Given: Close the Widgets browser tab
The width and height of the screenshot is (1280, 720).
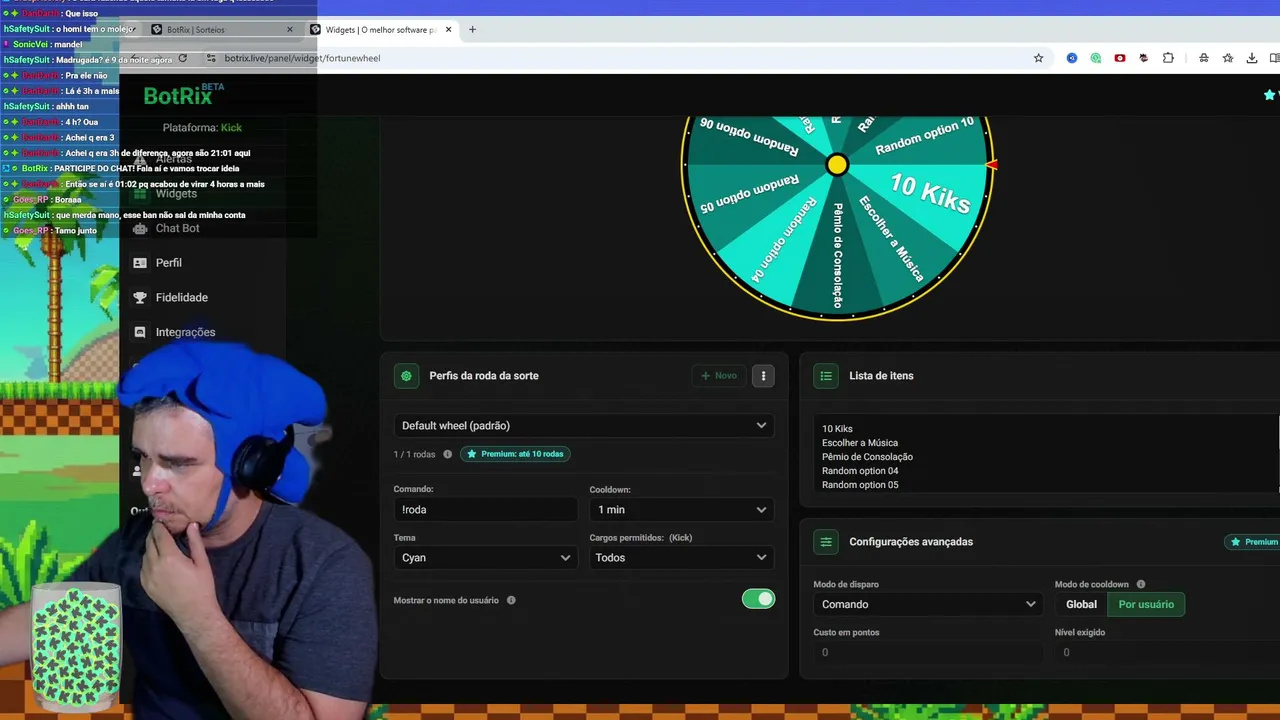Looking at the screenshot, I should pyautogui.click(x=448, y=29).
